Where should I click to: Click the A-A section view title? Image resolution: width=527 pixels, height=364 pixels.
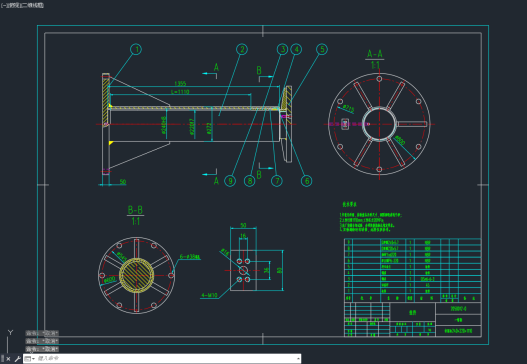[x=375, y=54]
